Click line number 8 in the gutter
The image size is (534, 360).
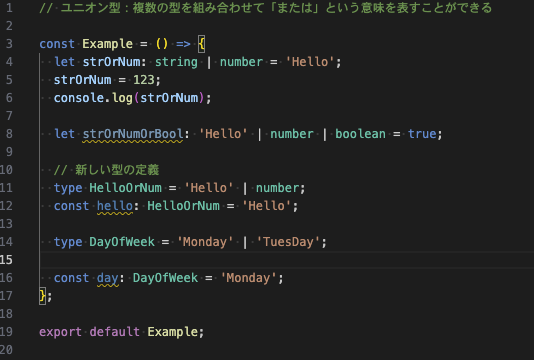9,134
